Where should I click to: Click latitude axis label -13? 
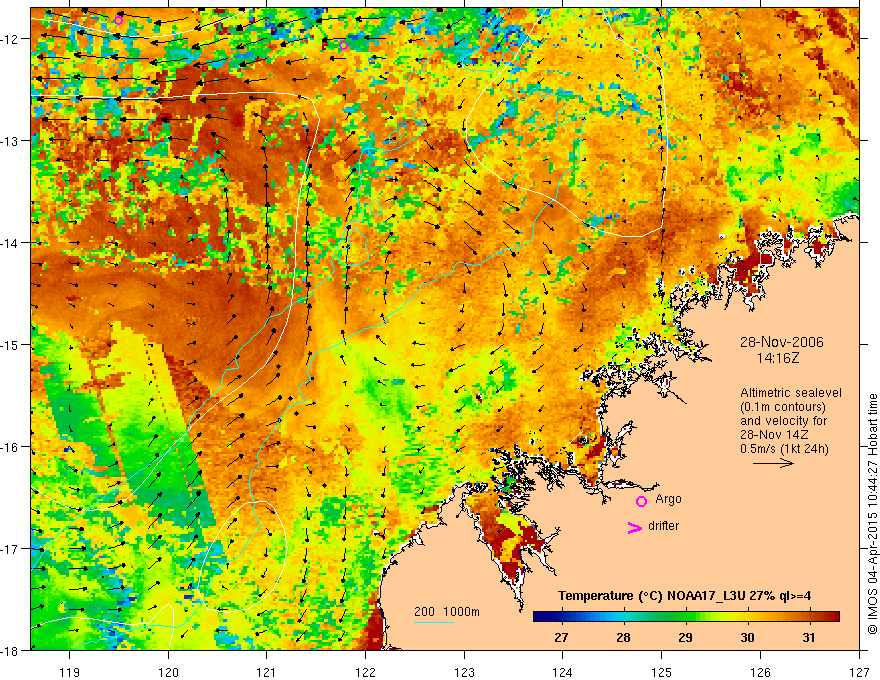tap(11, 141)
